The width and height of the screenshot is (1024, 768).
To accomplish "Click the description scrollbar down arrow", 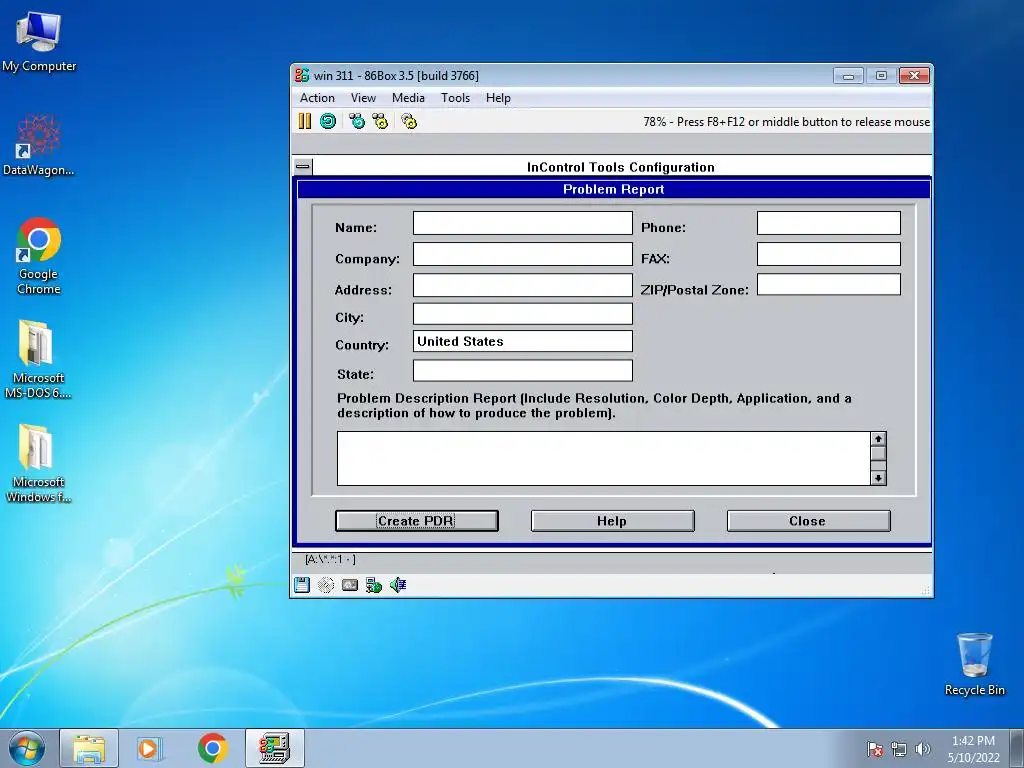I will click(x=878, y=478).
